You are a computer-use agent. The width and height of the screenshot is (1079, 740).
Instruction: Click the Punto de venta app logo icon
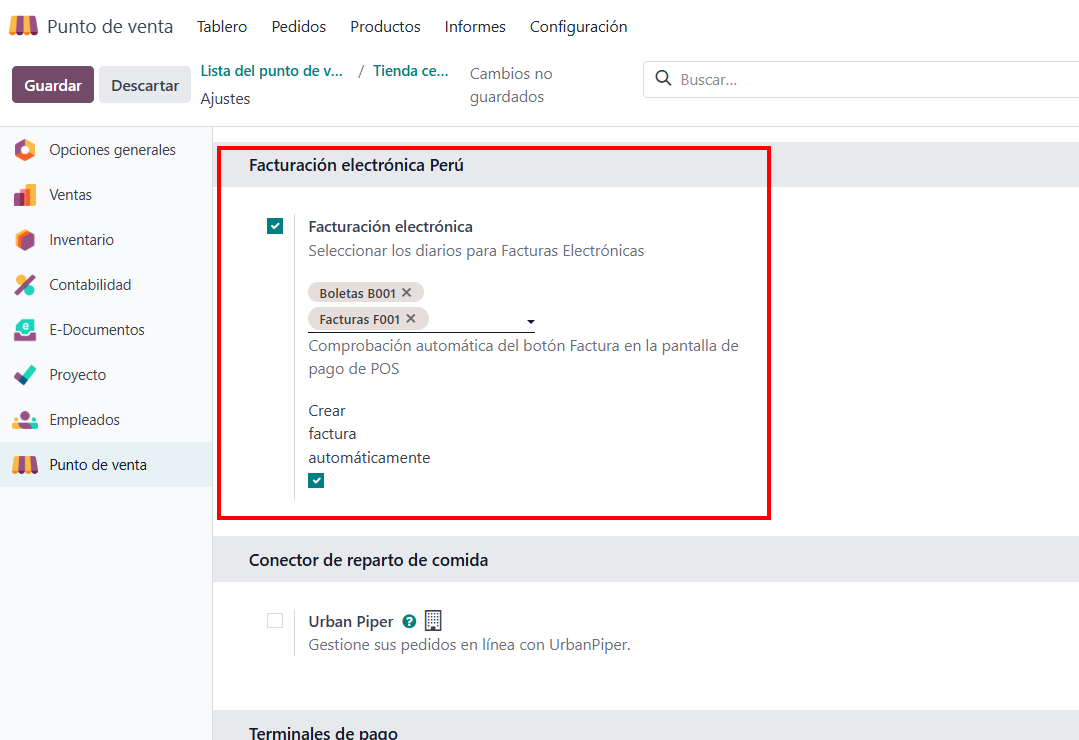[x=23, y=27]
